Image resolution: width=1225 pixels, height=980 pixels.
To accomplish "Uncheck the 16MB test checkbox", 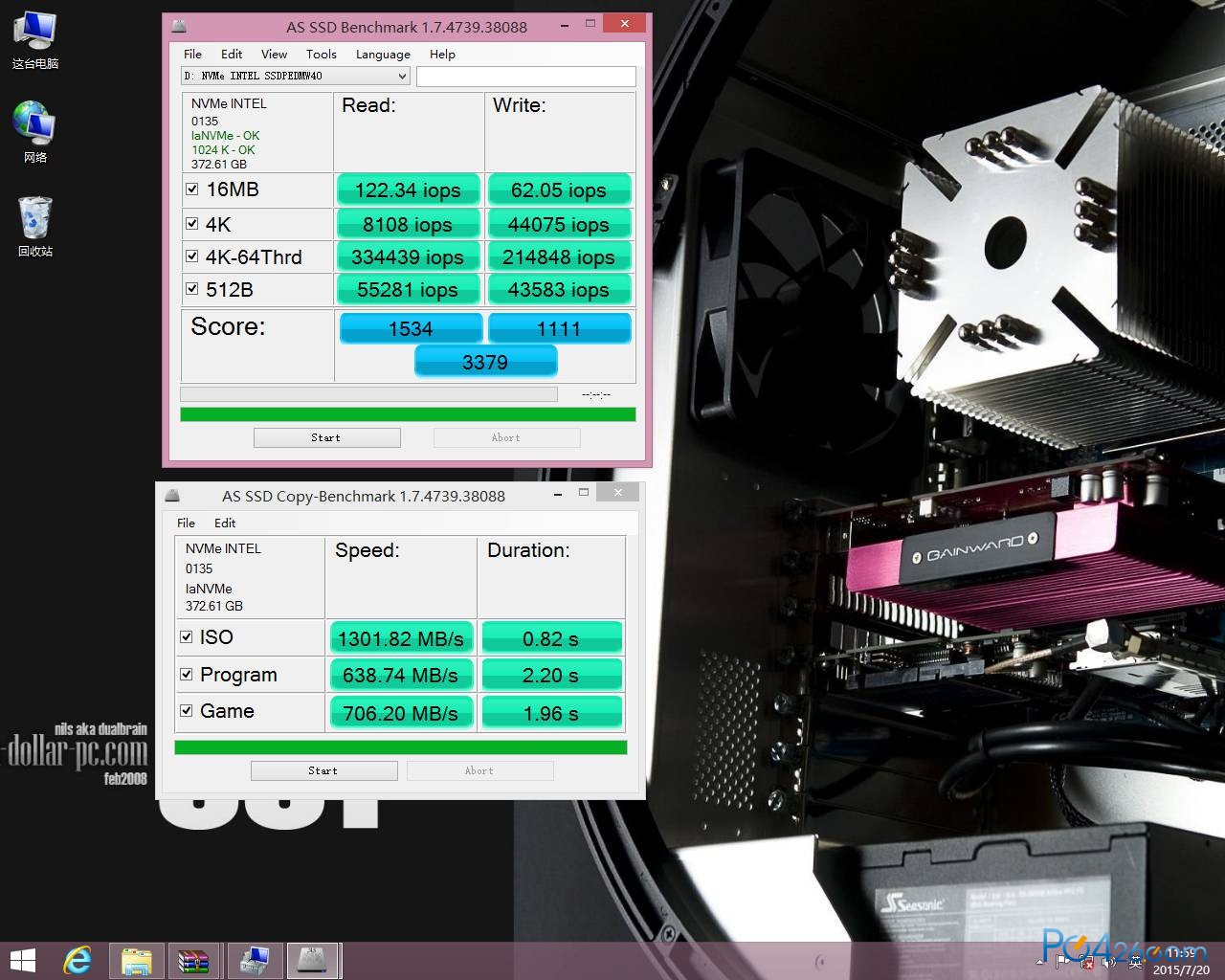I will point(192,189).
